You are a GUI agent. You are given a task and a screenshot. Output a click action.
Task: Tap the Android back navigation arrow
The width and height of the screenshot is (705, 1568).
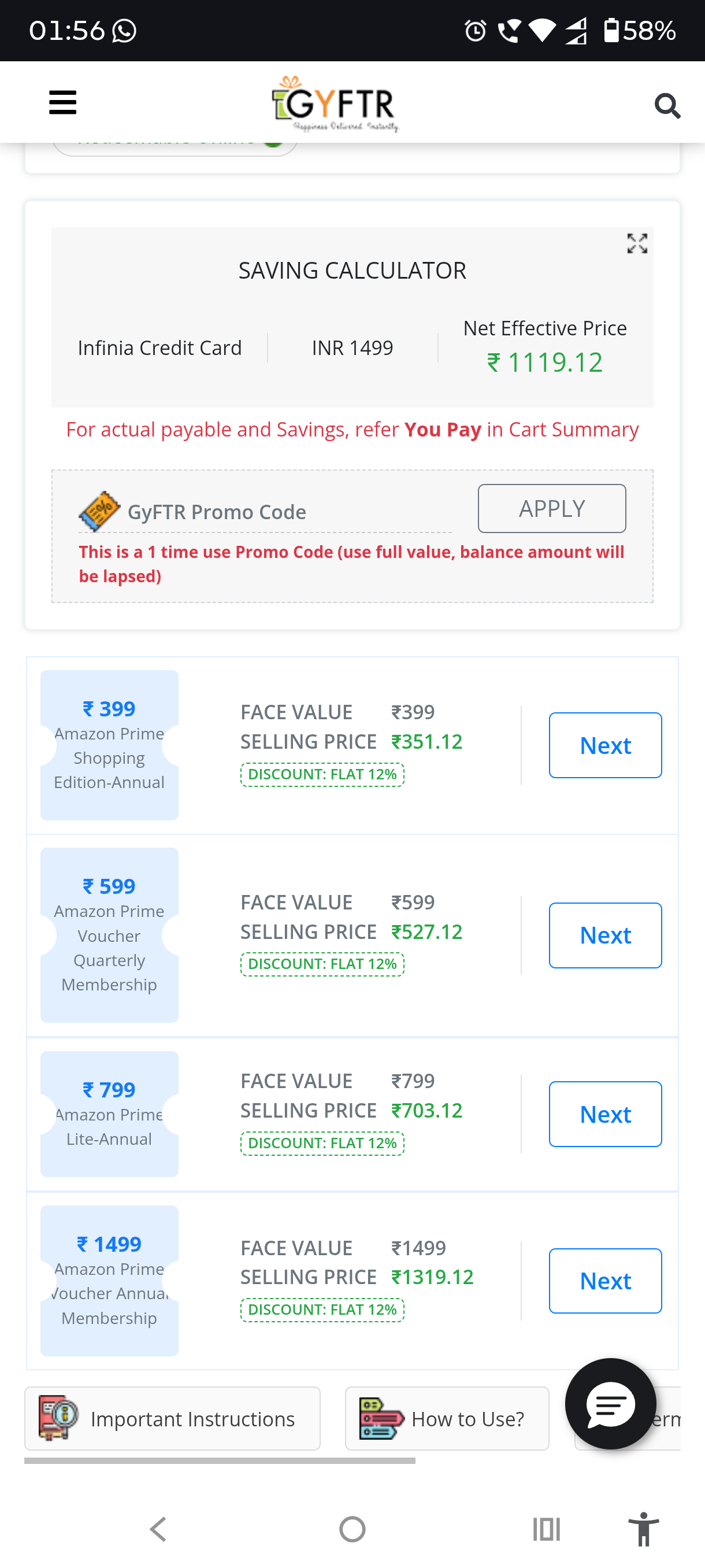(x=158, y=1529)
